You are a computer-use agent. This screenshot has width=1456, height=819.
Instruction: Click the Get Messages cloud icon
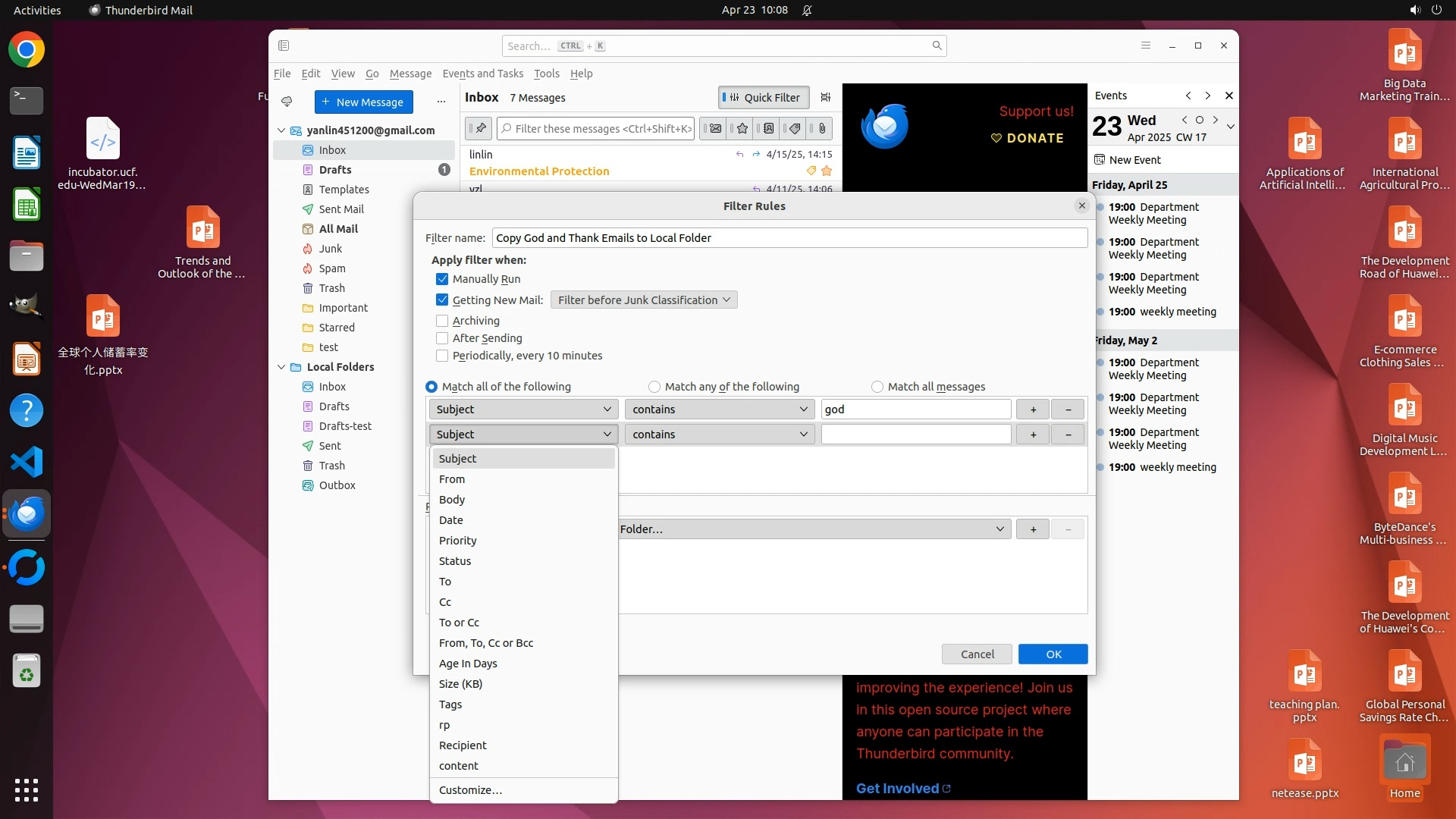click(287, 102)
